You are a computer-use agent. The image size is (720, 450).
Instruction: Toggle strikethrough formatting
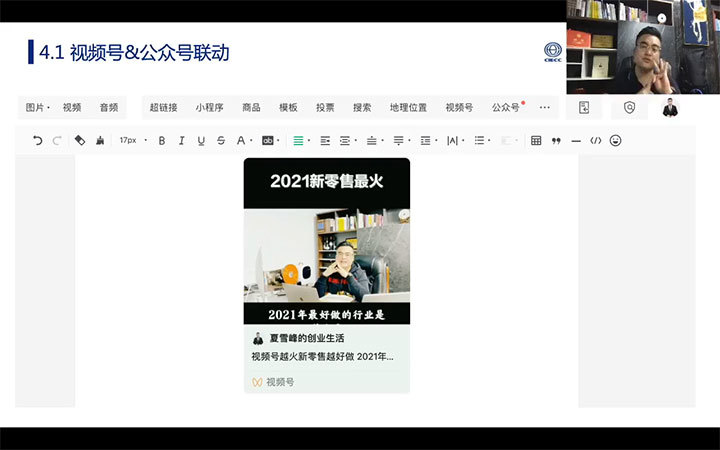pos(221,141)
